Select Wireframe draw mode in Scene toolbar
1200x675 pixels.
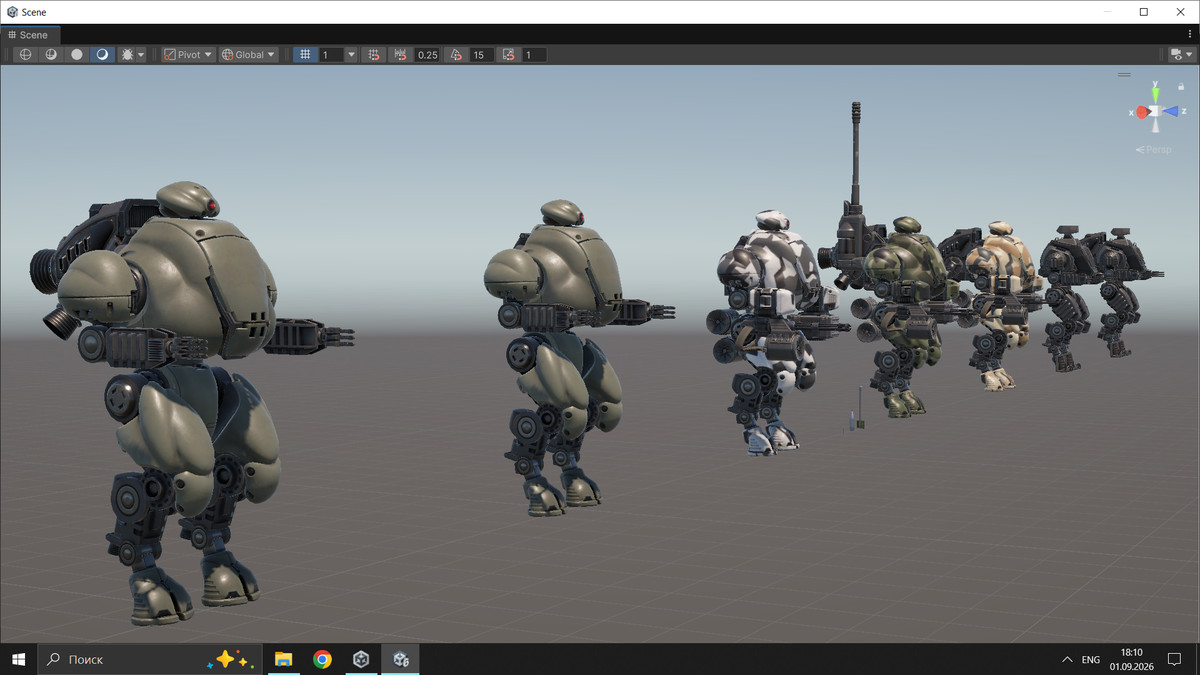pyautogui.click(x=26, y=55)
